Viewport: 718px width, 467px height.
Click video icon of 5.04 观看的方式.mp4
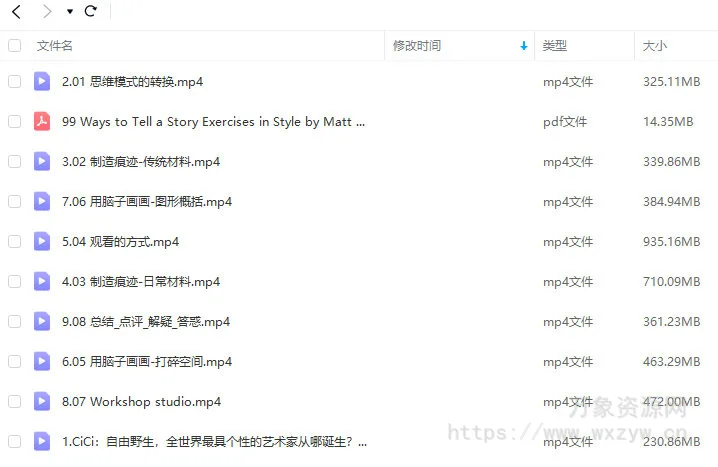click(x=42, y=242)
